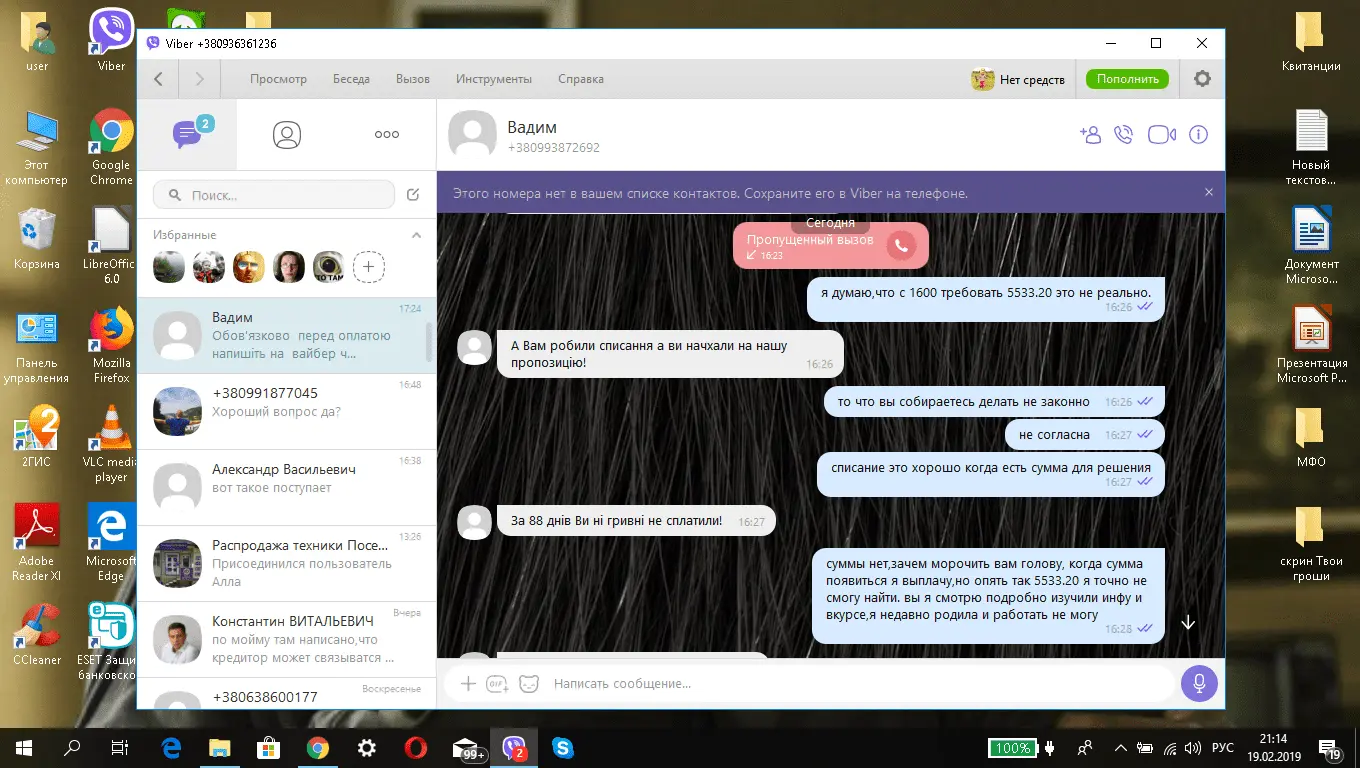This screenshot has width=1360, height=768.
Task: Start a voice call to Вадим
Action: 1124,135
